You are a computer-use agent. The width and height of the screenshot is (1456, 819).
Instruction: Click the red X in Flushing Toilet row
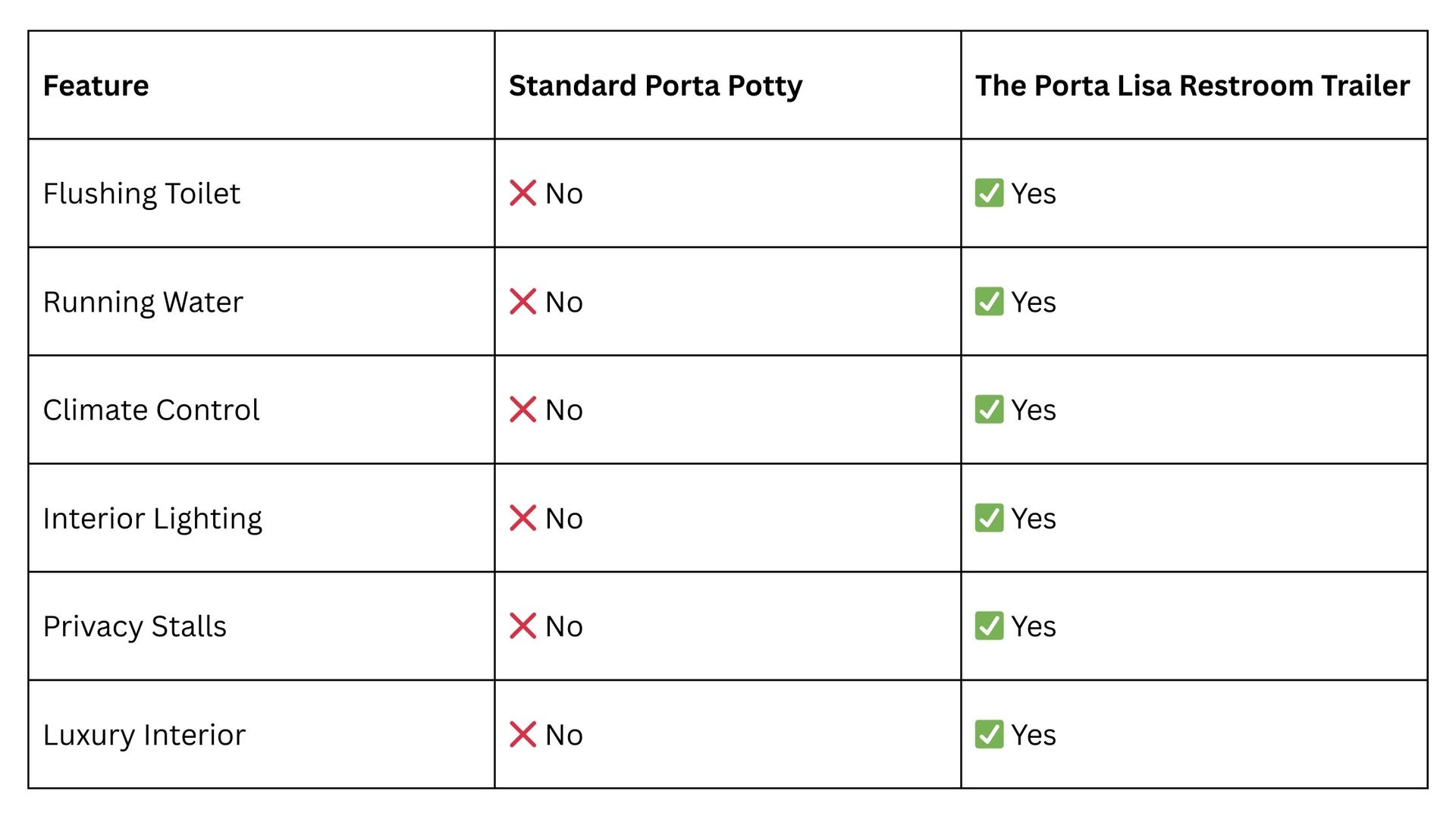[522, 193]
